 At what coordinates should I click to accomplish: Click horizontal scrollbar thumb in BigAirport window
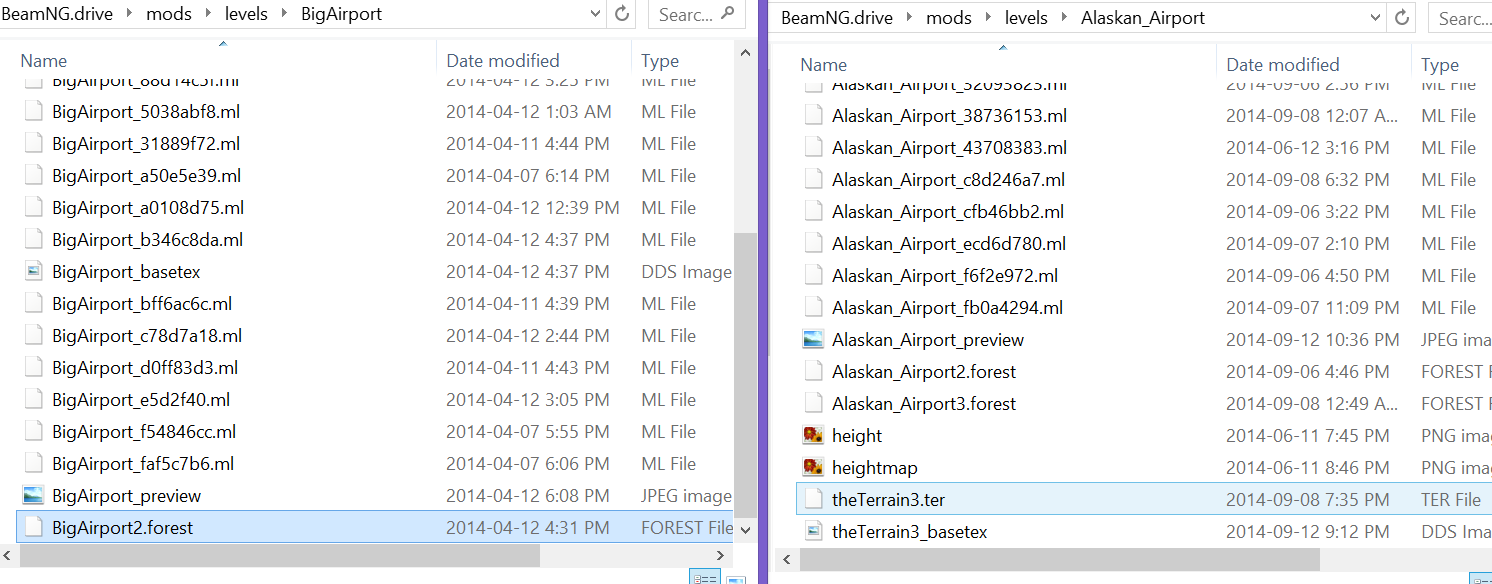279,555
